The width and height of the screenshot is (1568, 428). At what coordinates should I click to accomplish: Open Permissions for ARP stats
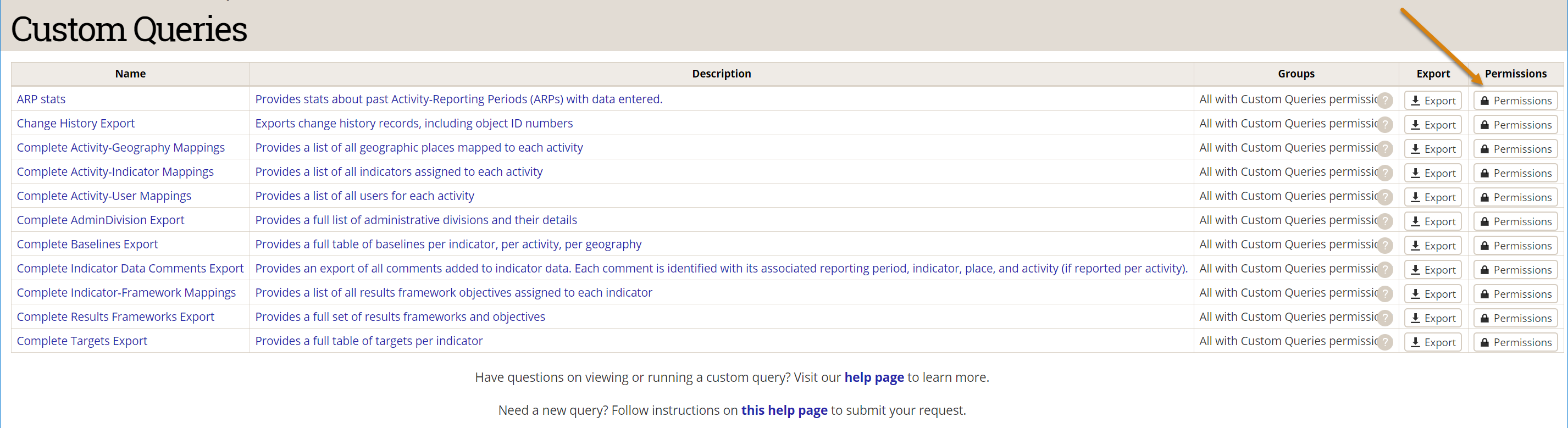coord(1516,101)
